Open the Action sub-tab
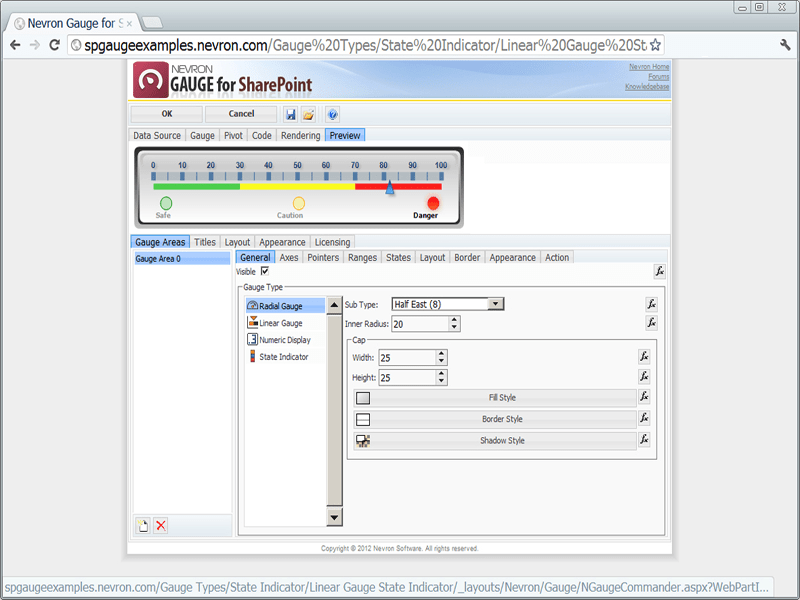The height and width of the screenshot is (600, 800). pyautogui.click(x=557, y=258)
